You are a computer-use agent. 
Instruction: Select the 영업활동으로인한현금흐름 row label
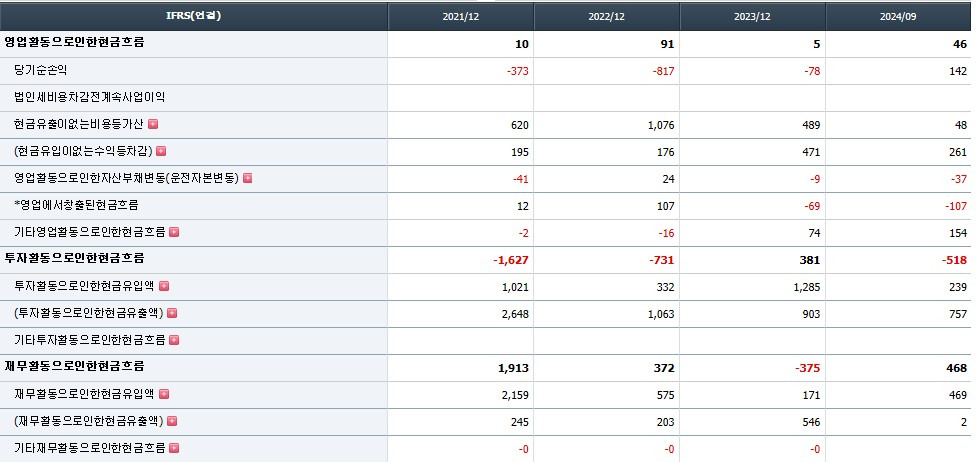74,42
